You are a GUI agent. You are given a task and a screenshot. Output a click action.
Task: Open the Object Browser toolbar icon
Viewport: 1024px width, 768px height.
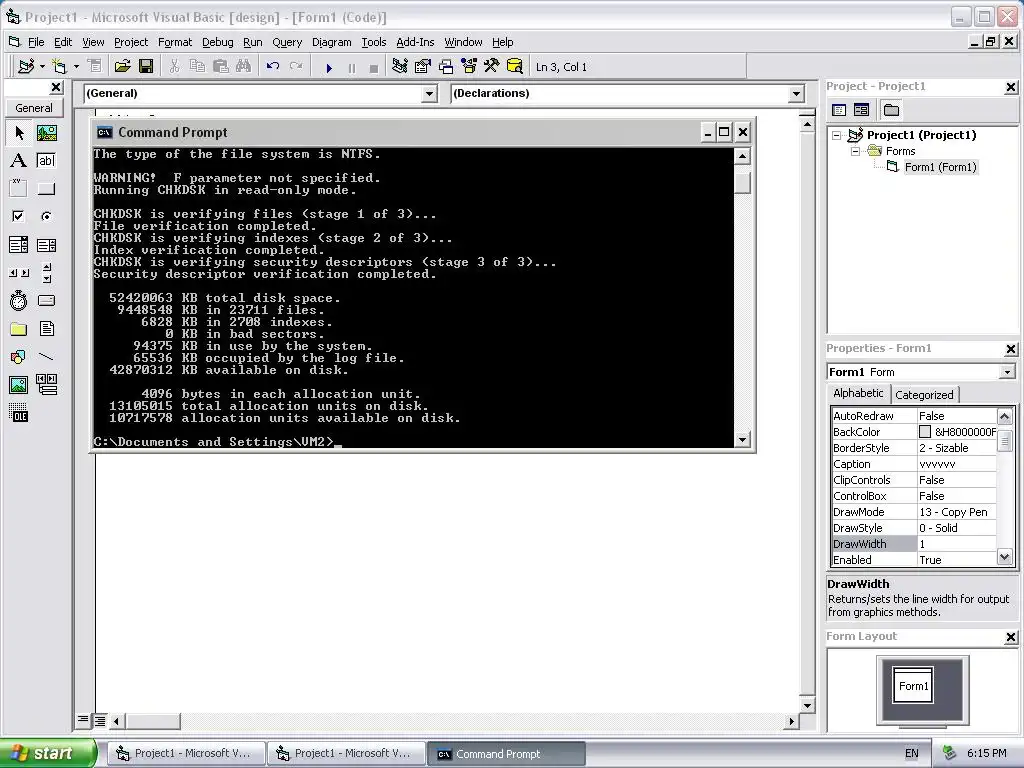[x=469, y=66]
